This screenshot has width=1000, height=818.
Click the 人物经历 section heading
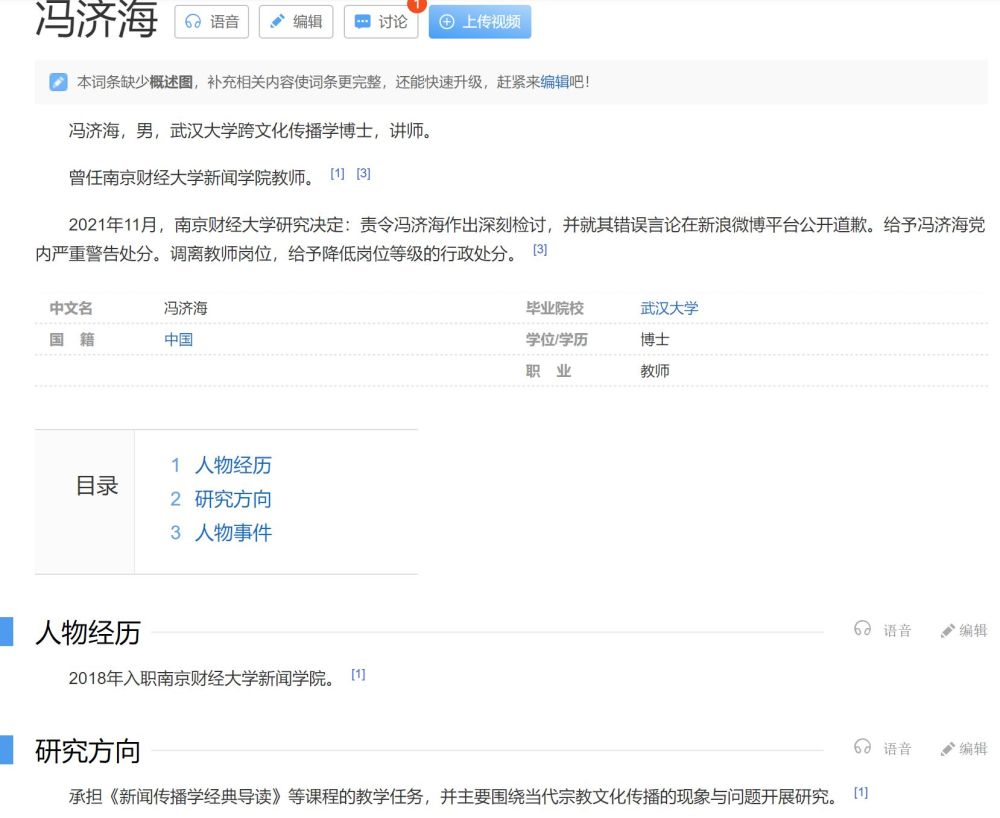(x=88, y=633)
